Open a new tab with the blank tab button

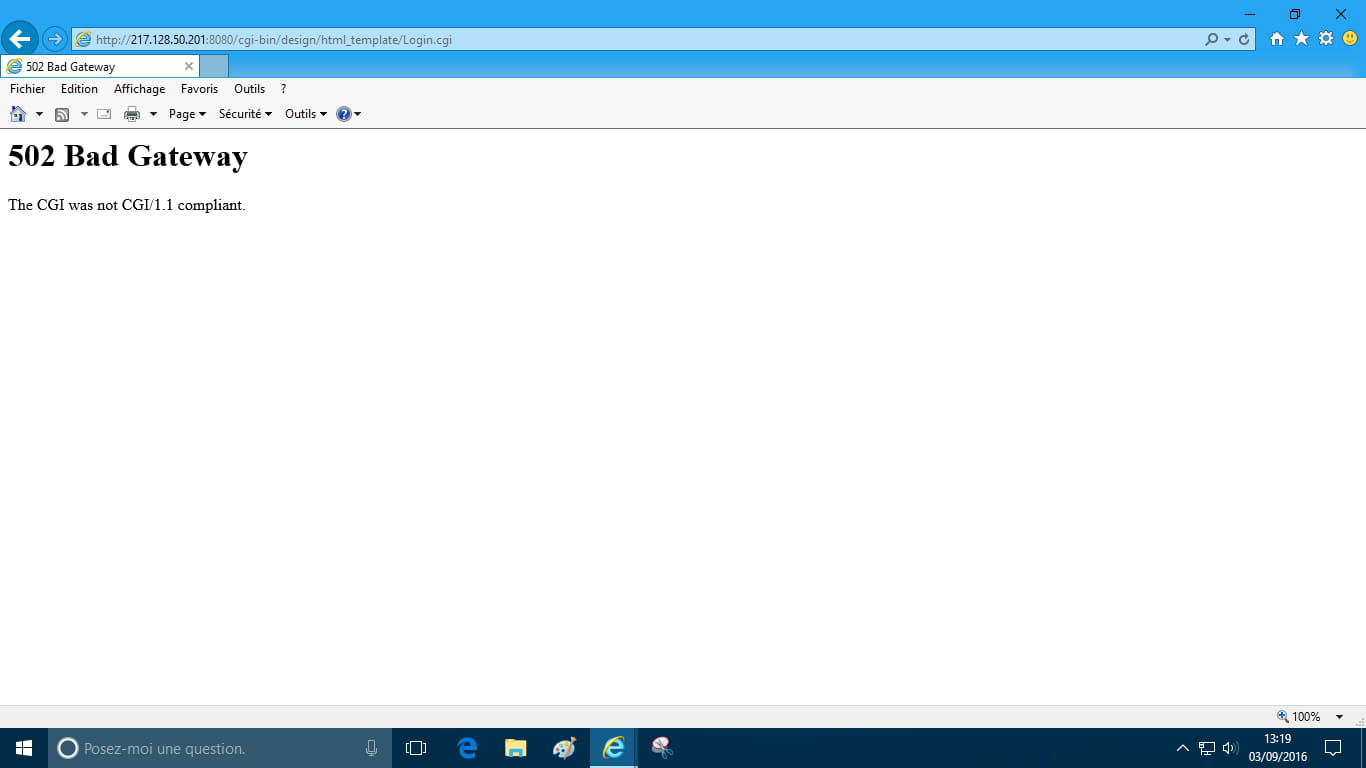click(214, 67)
